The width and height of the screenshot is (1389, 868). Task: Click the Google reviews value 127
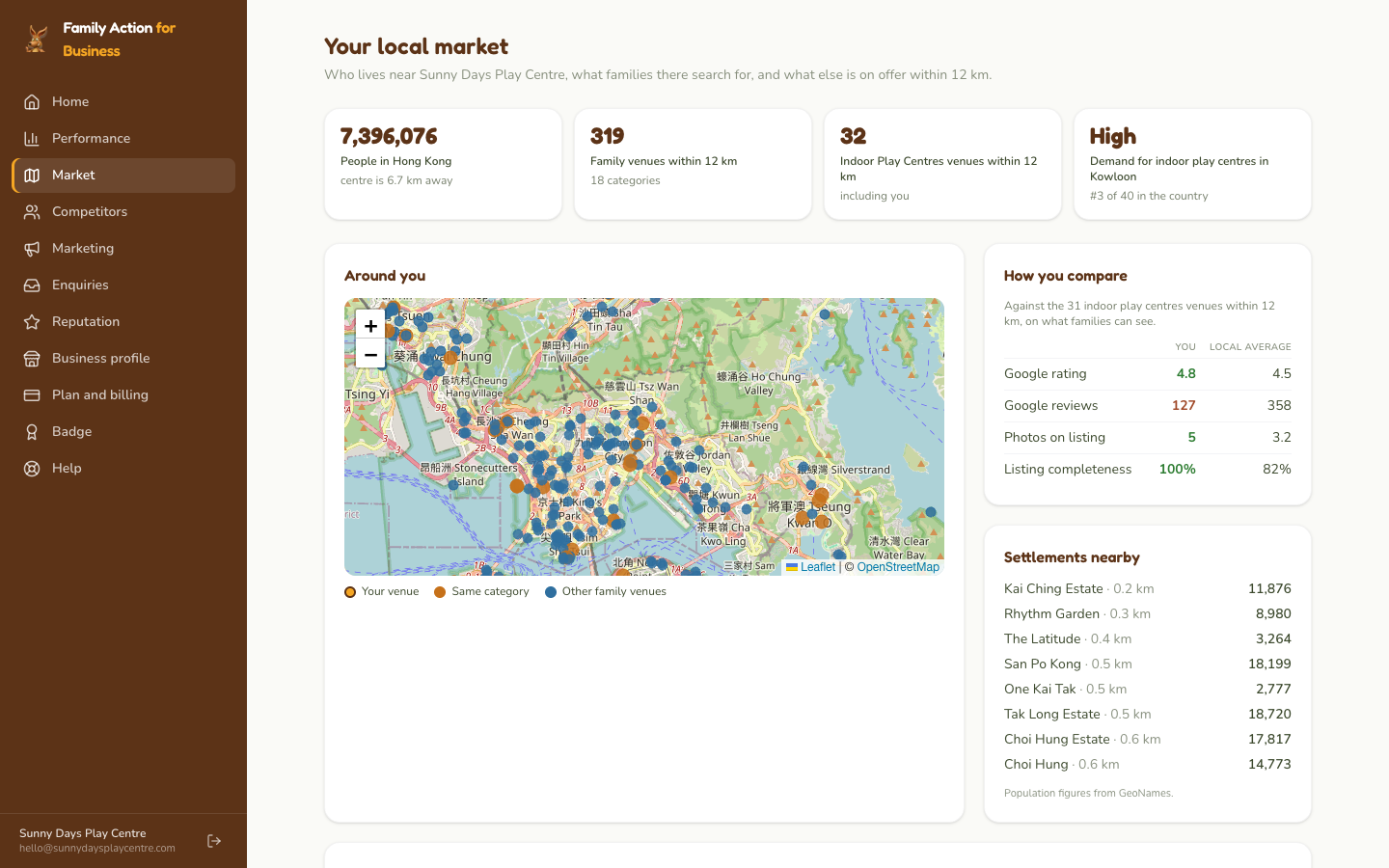pos(1184,406)
